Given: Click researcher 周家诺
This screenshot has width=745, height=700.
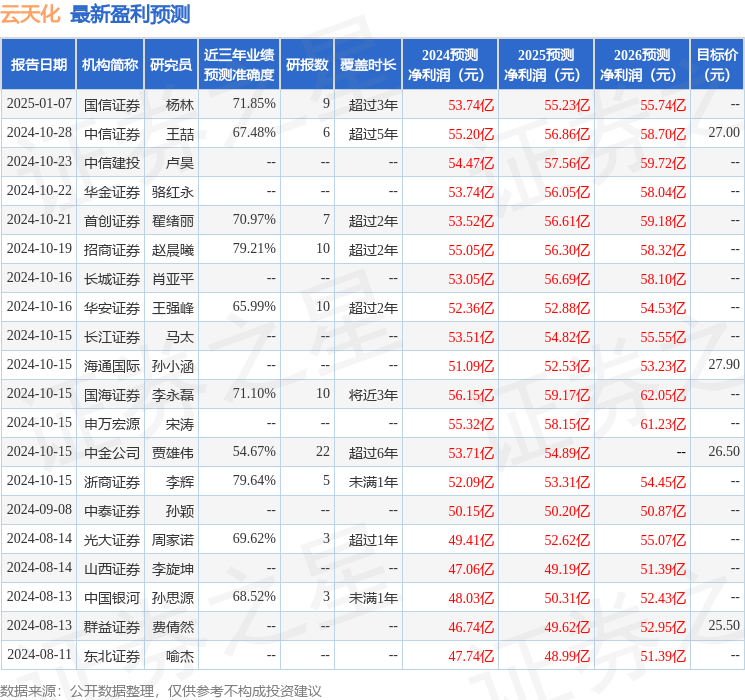Looking at the screenshot, I should 173,540.
